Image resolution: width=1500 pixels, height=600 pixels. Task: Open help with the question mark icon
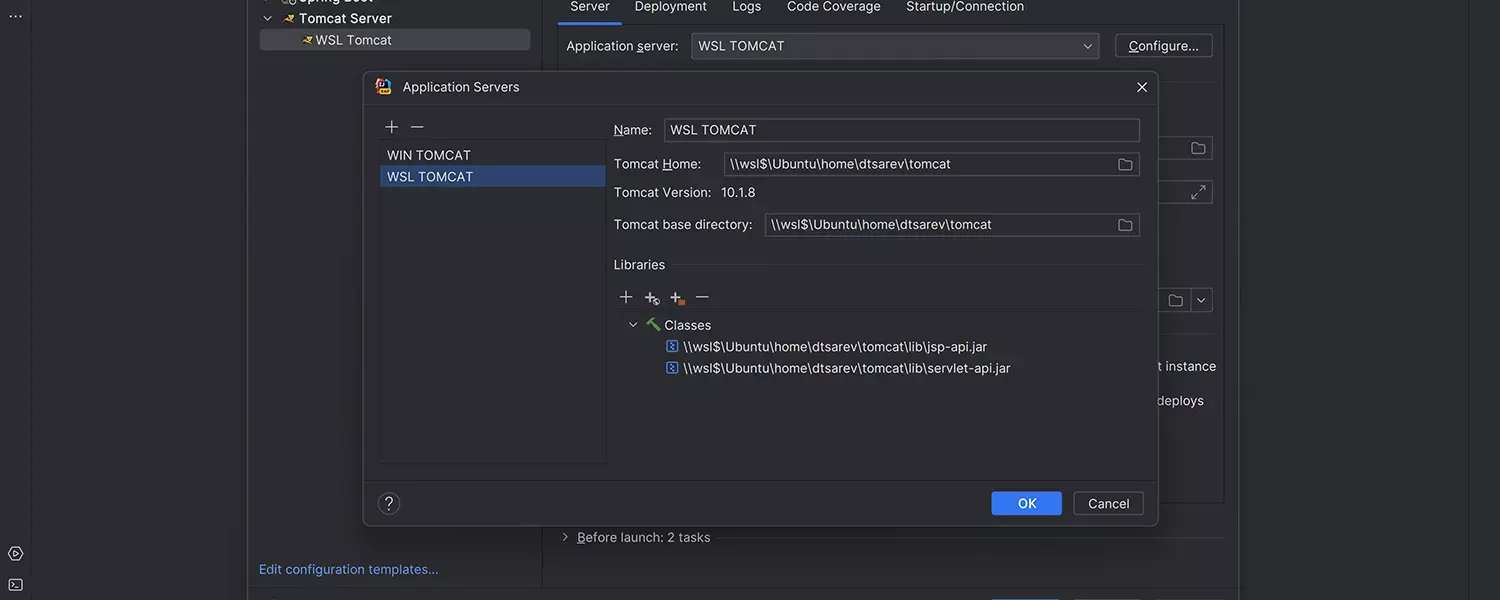pyautogui.click(x=389, y=503)
